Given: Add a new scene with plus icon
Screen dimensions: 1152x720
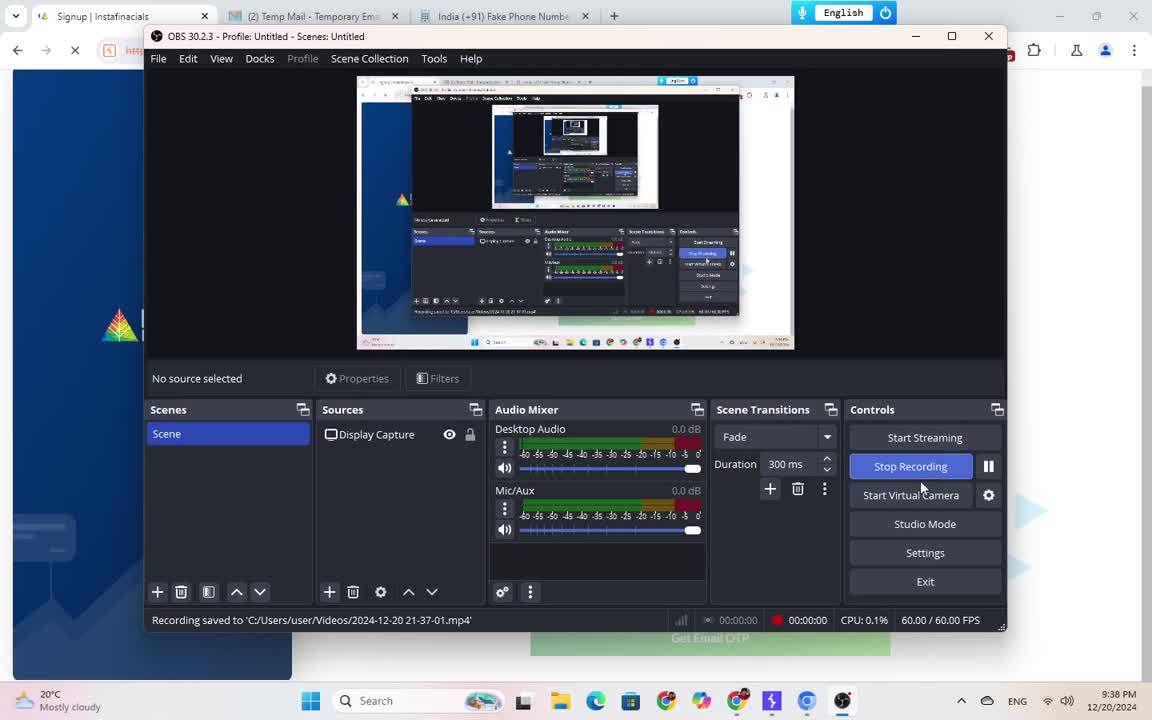Looking at the screenshot, I should point(157,592).
